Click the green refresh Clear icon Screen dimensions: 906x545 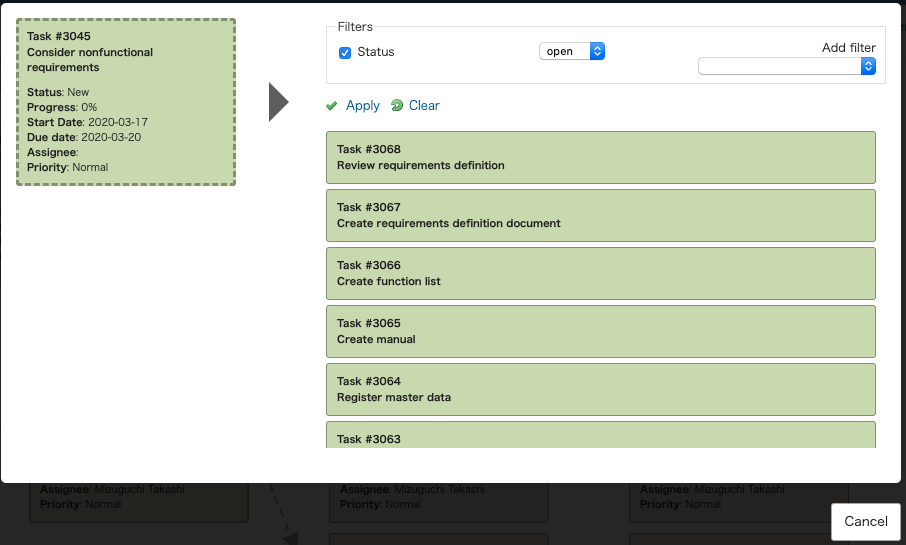coord(397,105)
